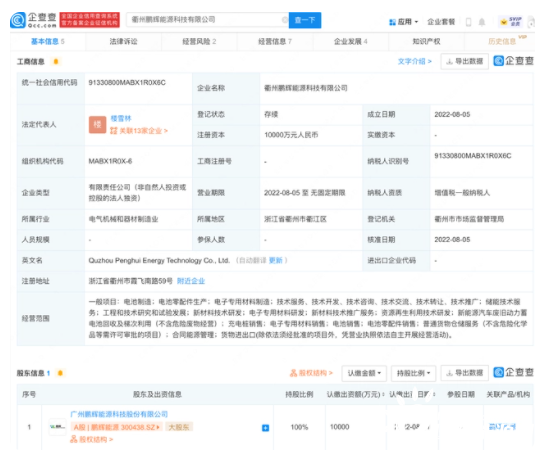
Task: Select the 10000 subscribed capital cell
Action: [x=339, y=427]
